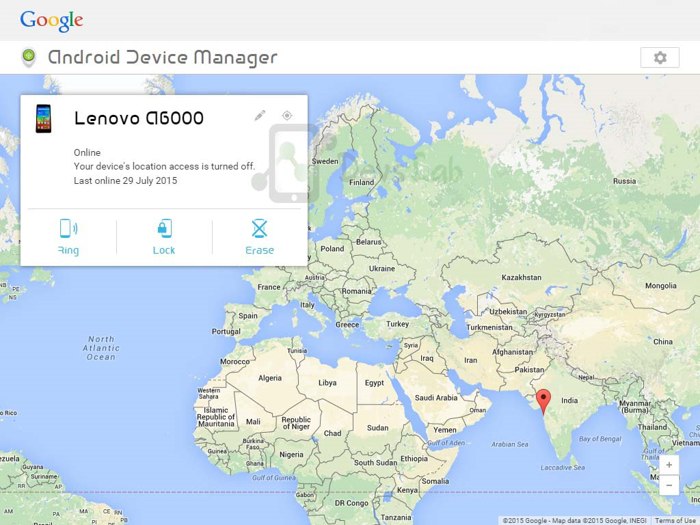This screenshot has width=700, height=525.
Task: Locate device using the crosshair icon
Action: coord(287,116)
